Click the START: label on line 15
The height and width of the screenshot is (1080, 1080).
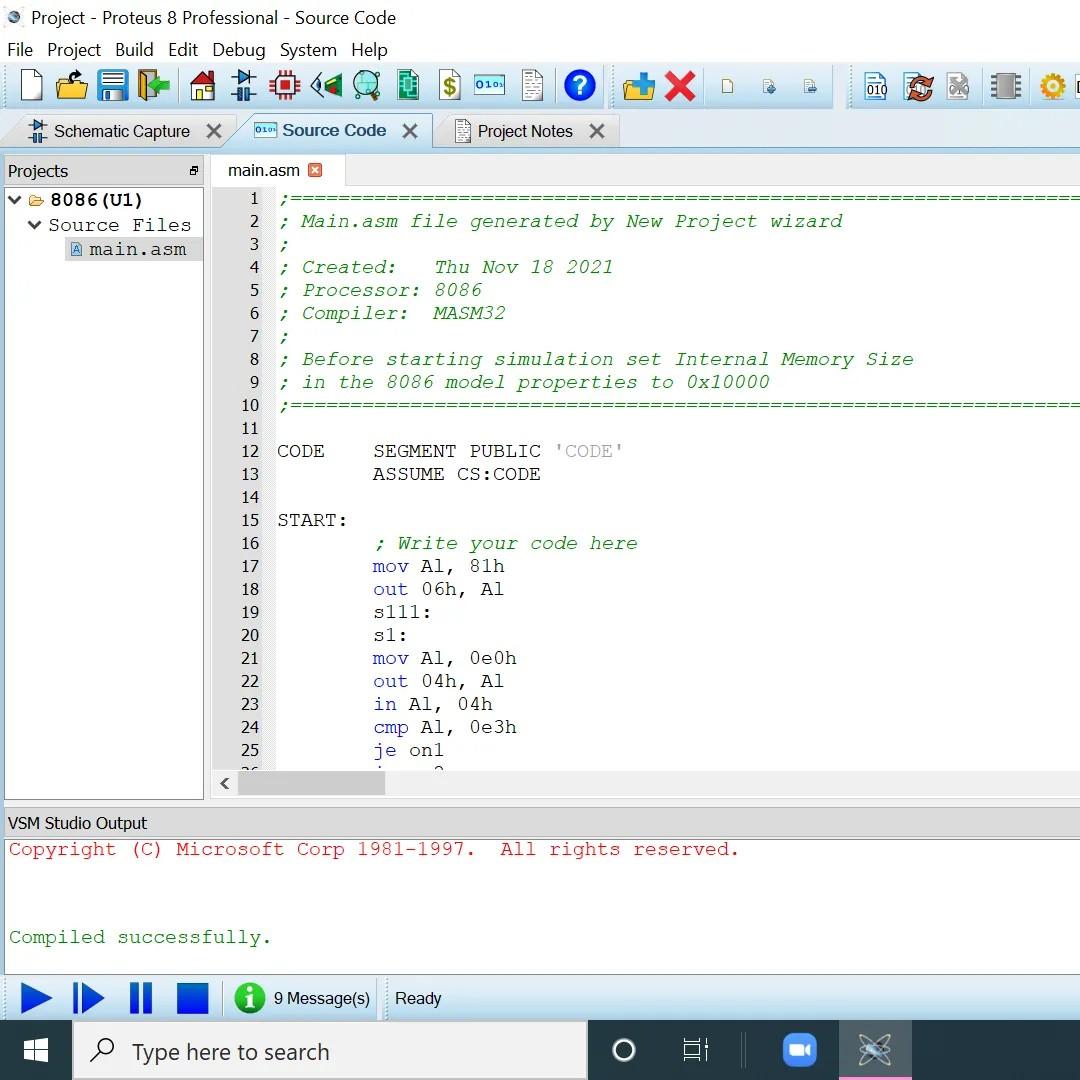pyautogui.click(x=312, y=520)
